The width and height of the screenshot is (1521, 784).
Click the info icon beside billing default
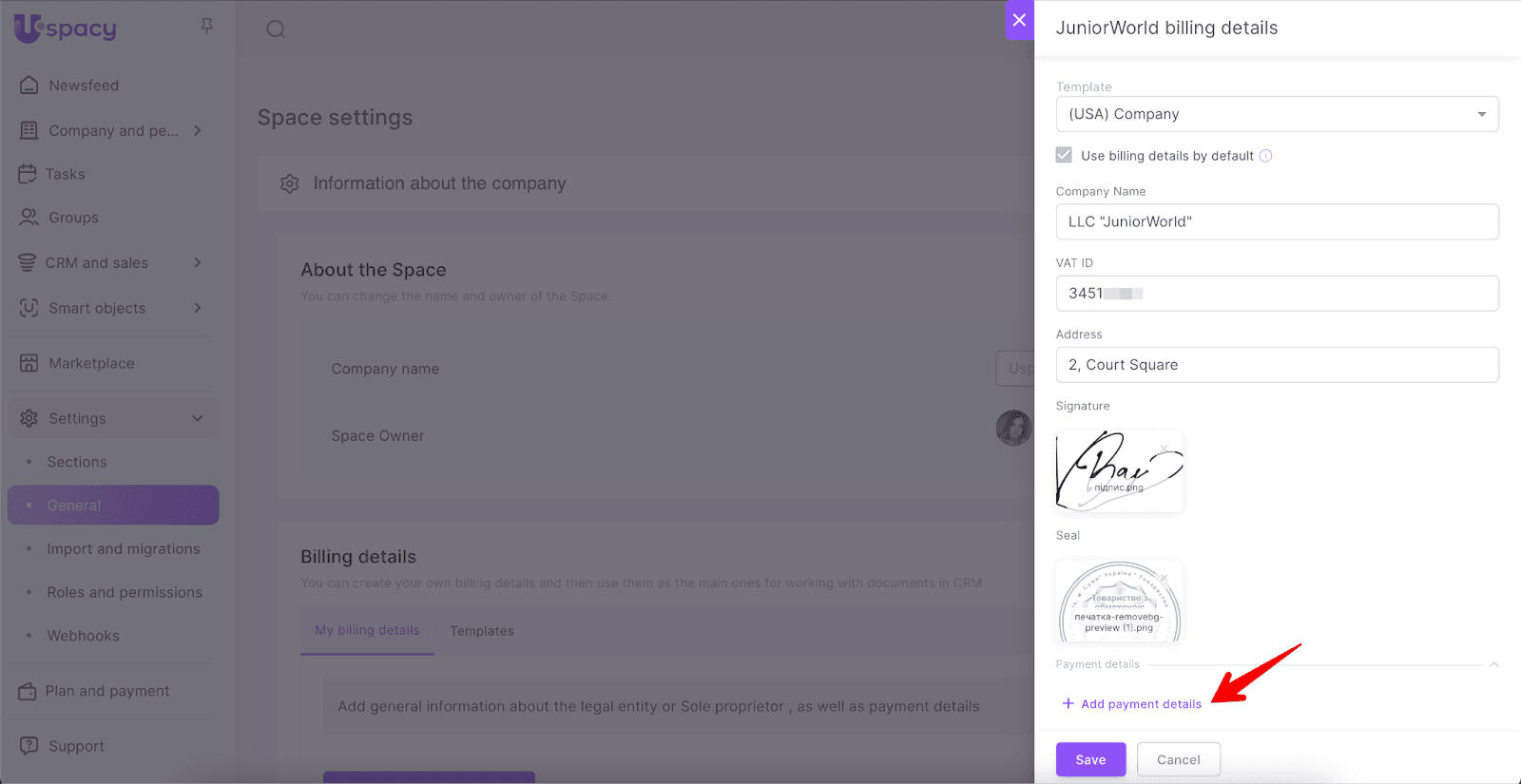pyautogui.click(x=1266, y=156)
